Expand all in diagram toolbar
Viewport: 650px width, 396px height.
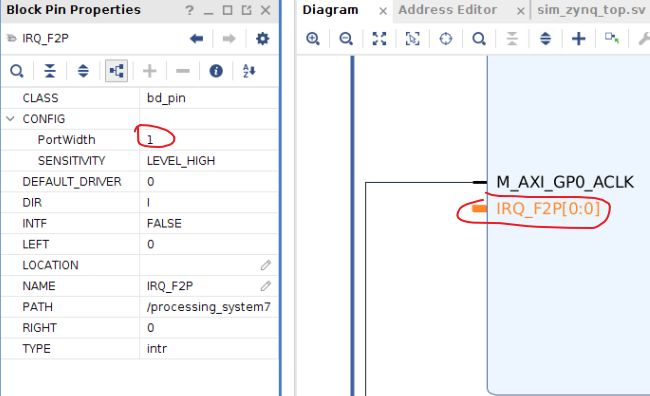(546, 39)
